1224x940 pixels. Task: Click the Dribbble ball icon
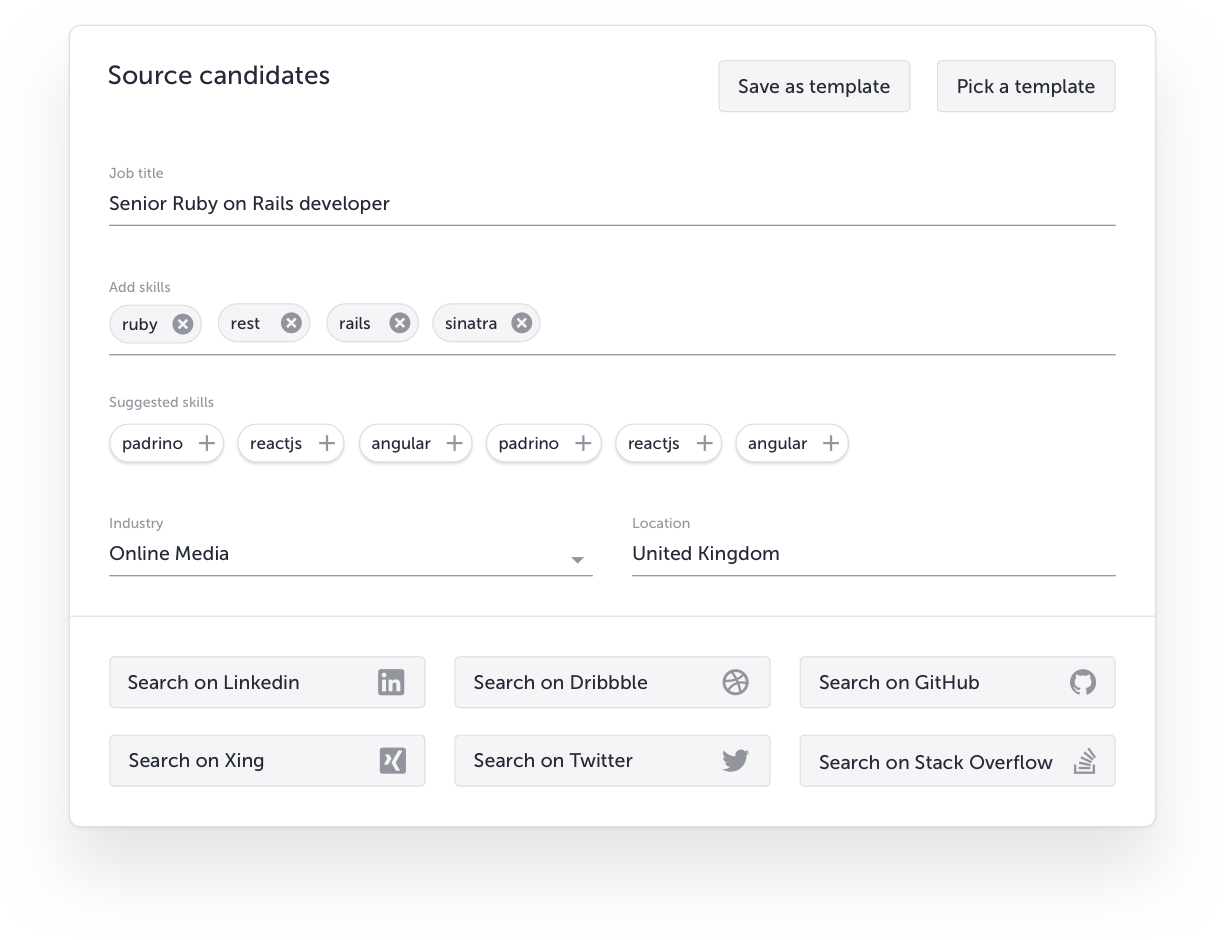[x=735, y=682]
